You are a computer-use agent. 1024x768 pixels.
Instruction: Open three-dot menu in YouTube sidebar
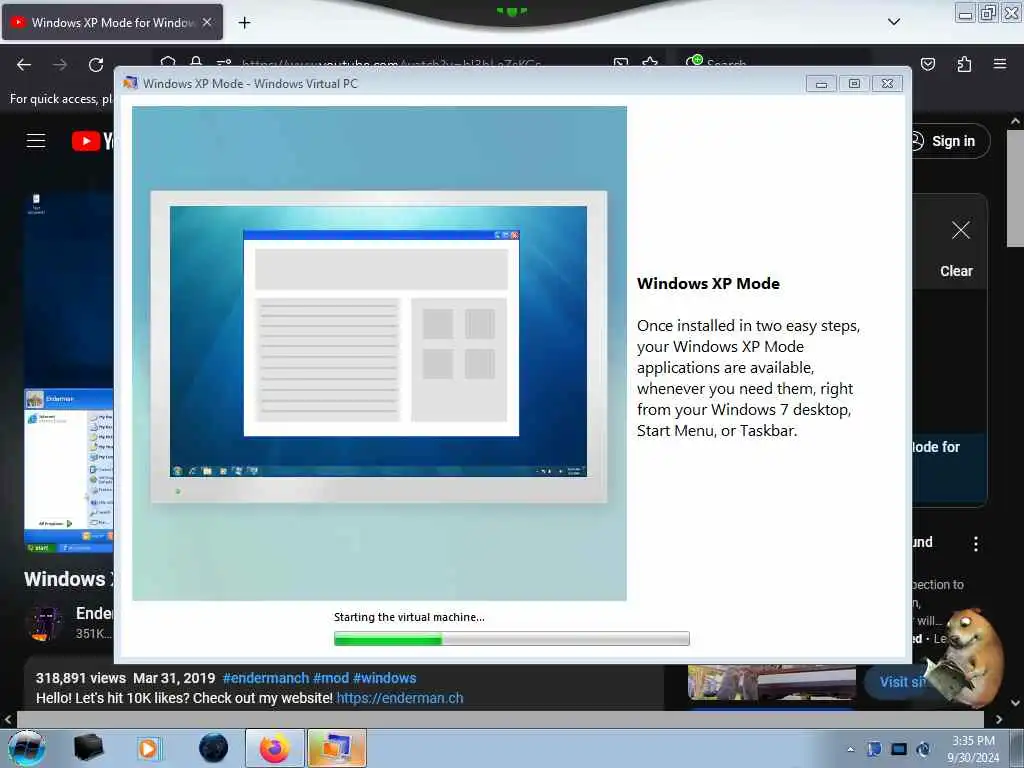point(976,544)
